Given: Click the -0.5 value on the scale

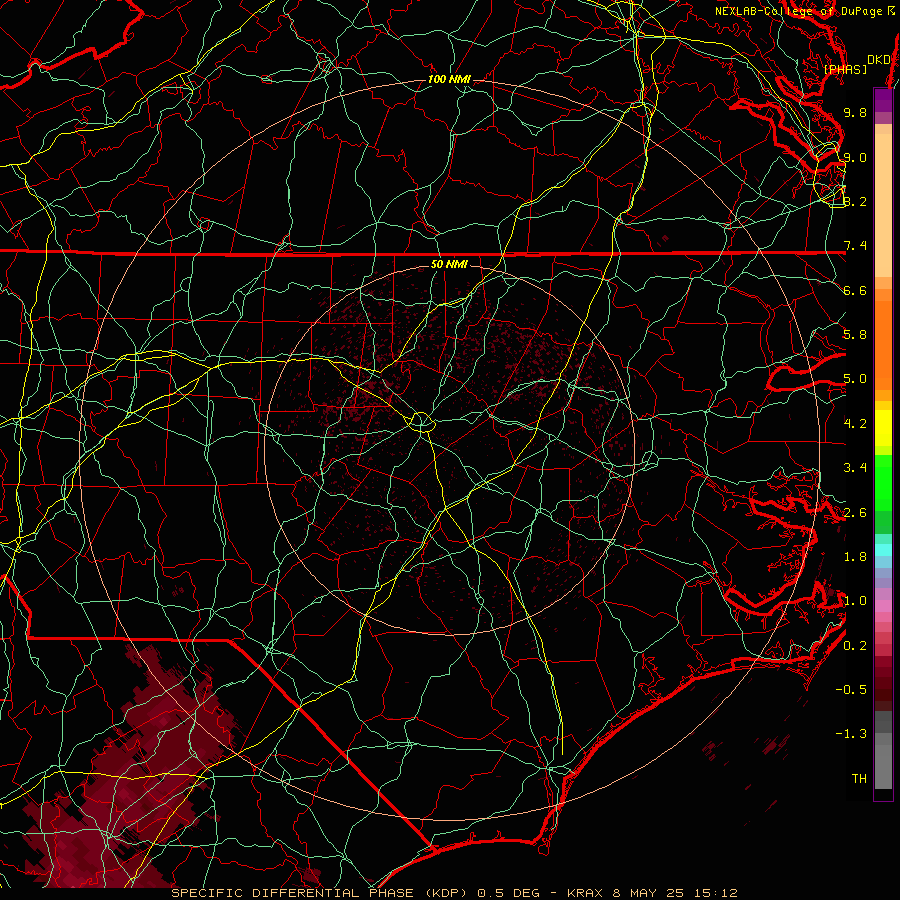Looking at the screenshot, I should [851, 690].
